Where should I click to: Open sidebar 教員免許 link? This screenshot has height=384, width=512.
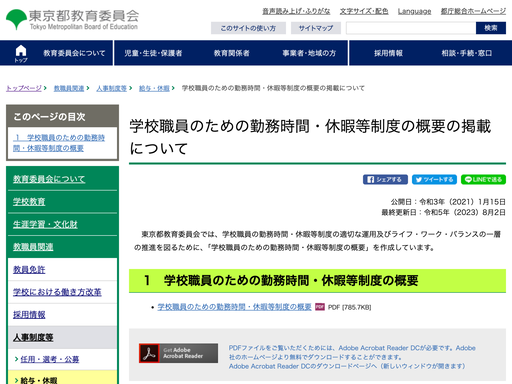coord(29,270)
